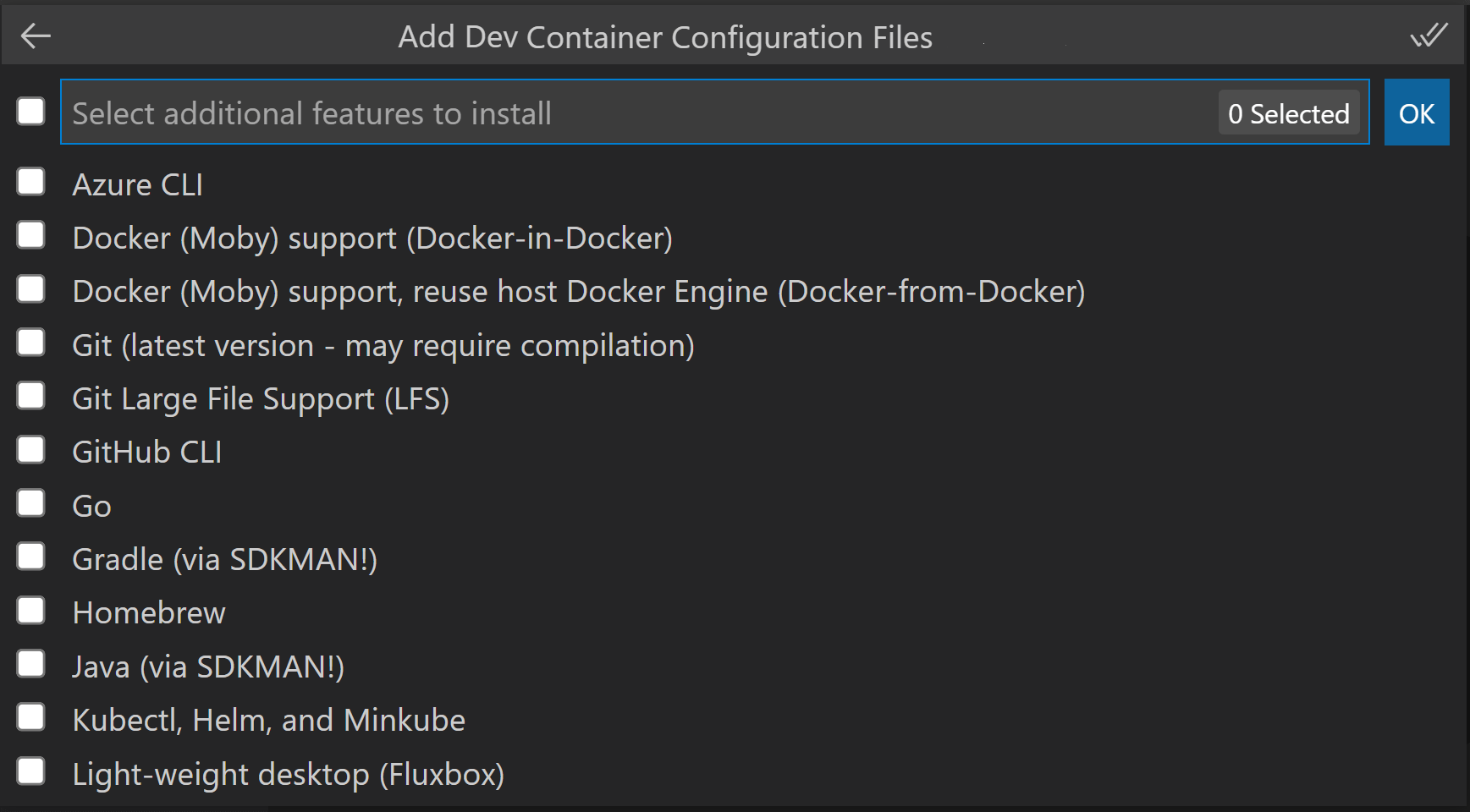The image size is (1470, 812).
Task: Enable Git Large File Support (LFS)
Action: 30,396
